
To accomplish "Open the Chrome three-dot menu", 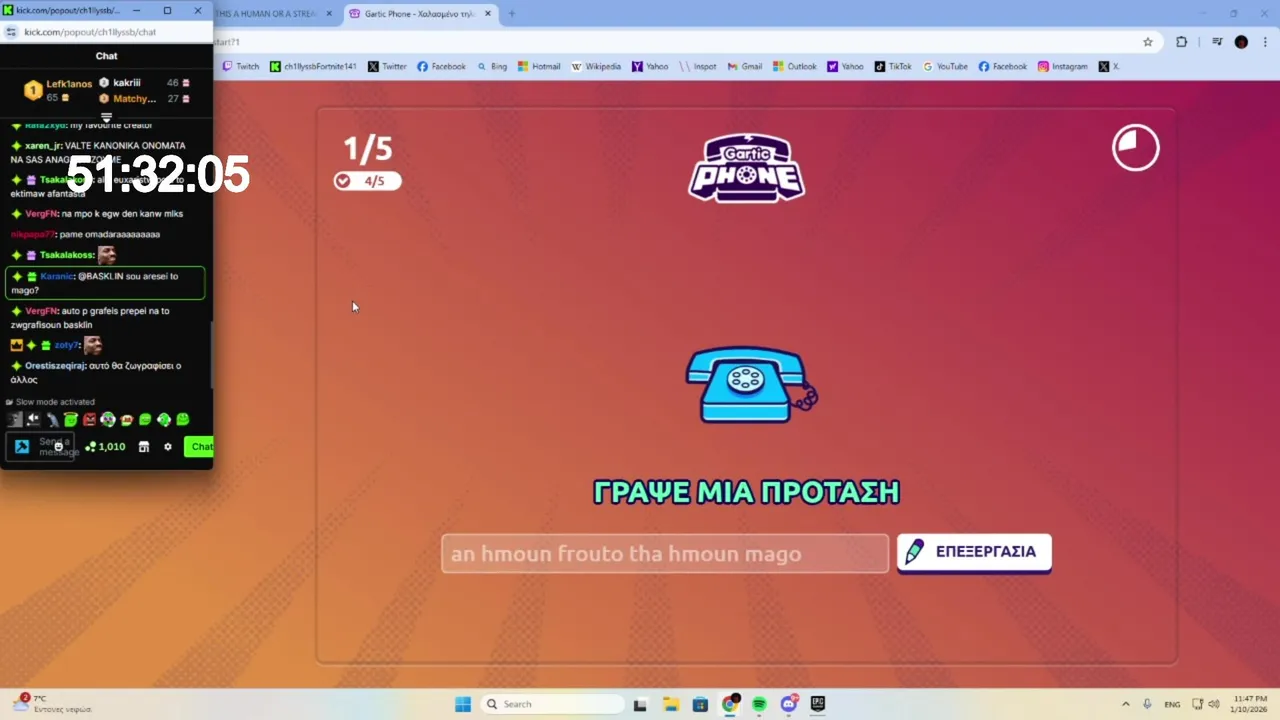I will pyautogui.click(x=1264, y=42).
